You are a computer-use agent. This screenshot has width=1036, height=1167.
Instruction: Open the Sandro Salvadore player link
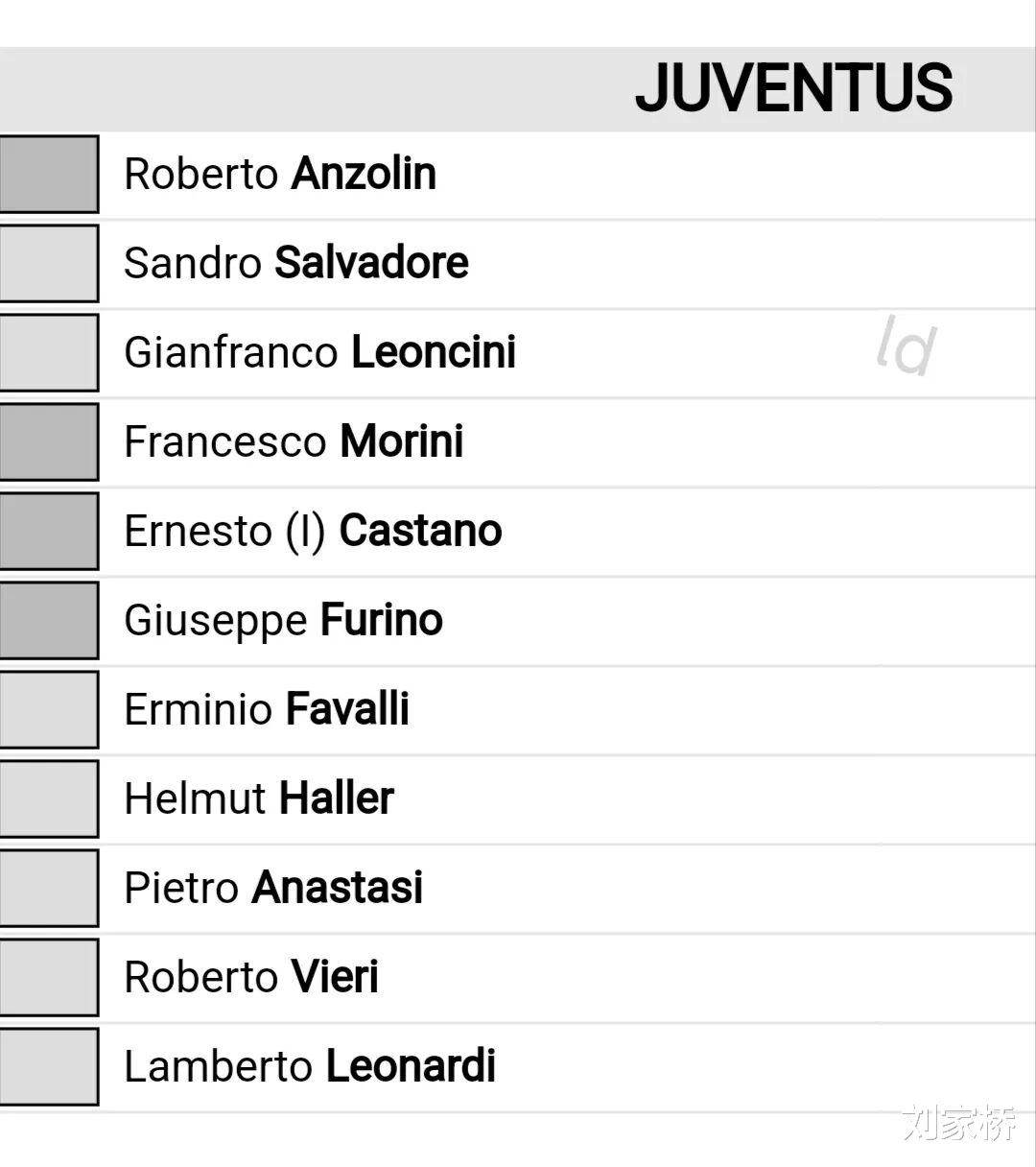click(296, 263)
